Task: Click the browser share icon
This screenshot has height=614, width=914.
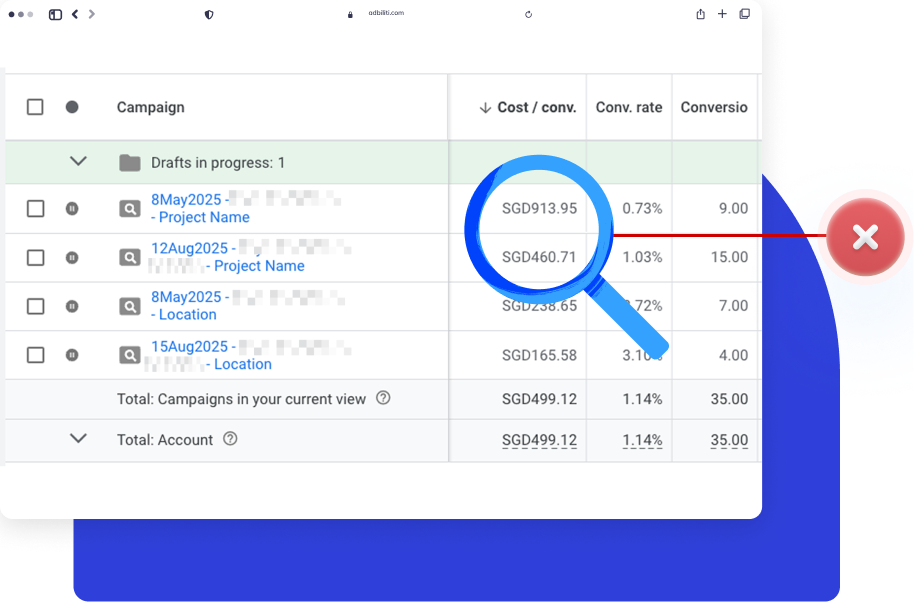Action: pos(700,14)
